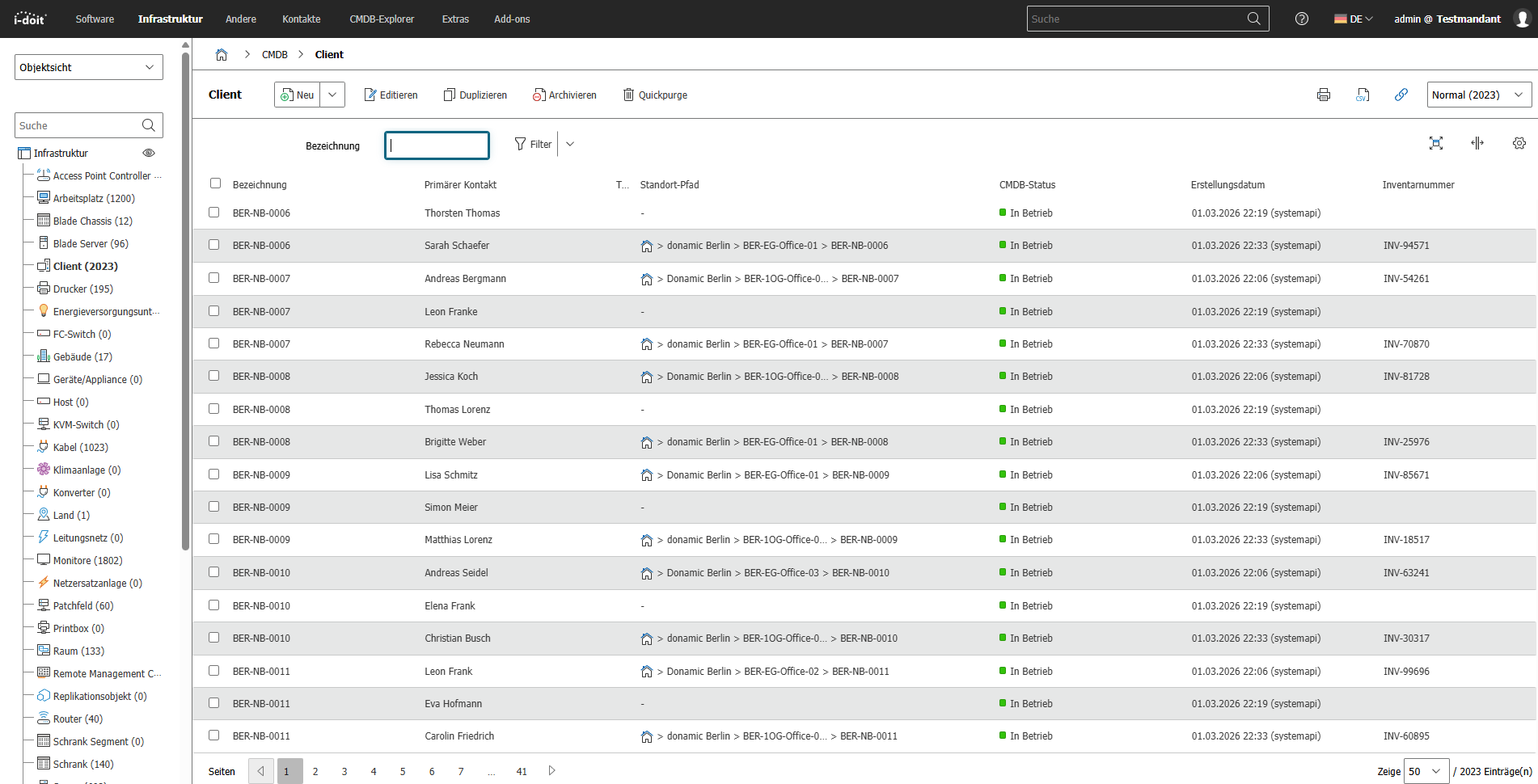Check the select-all checkbox in header
Viewport: 1538px width, 784px height.
coord(215,183)
